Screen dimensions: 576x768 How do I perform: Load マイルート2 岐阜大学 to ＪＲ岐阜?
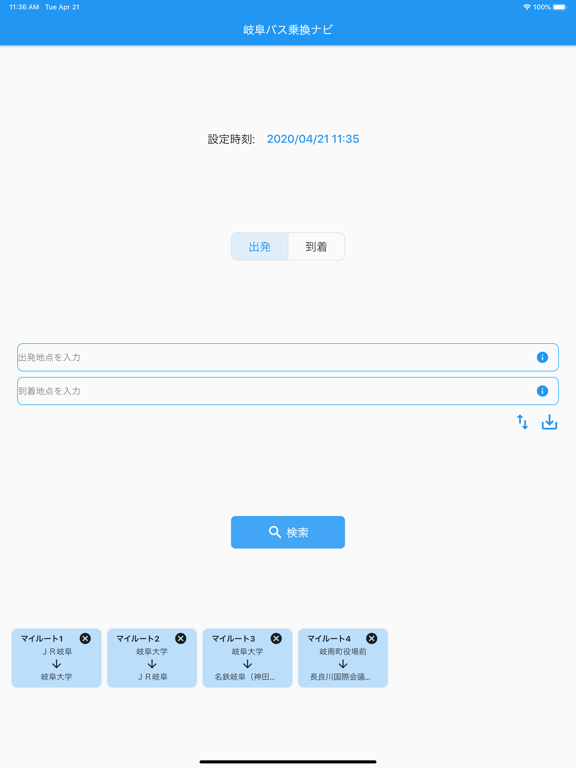point(152,658)
